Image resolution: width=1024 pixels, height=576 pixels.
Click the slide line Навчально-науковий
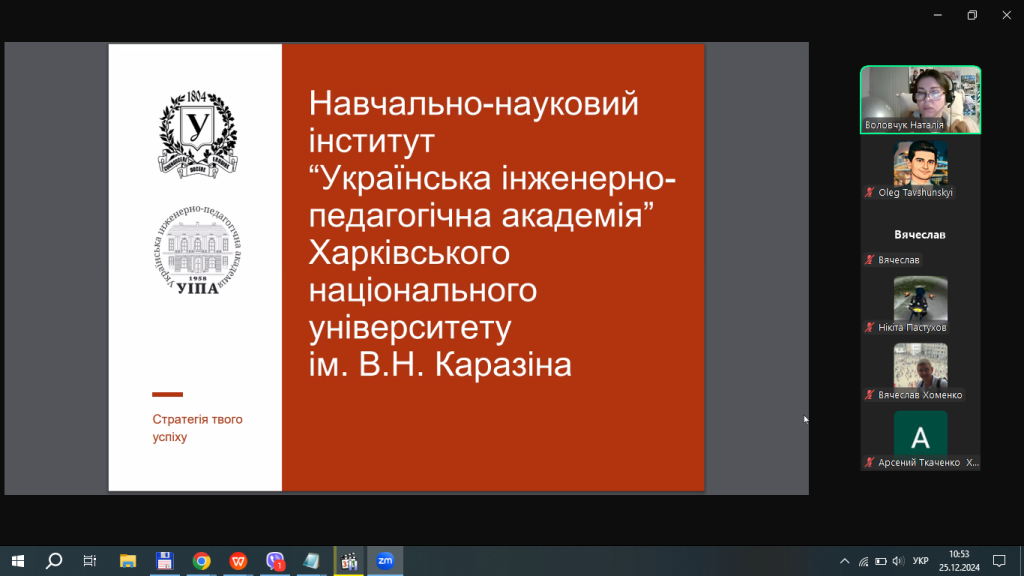473,104
